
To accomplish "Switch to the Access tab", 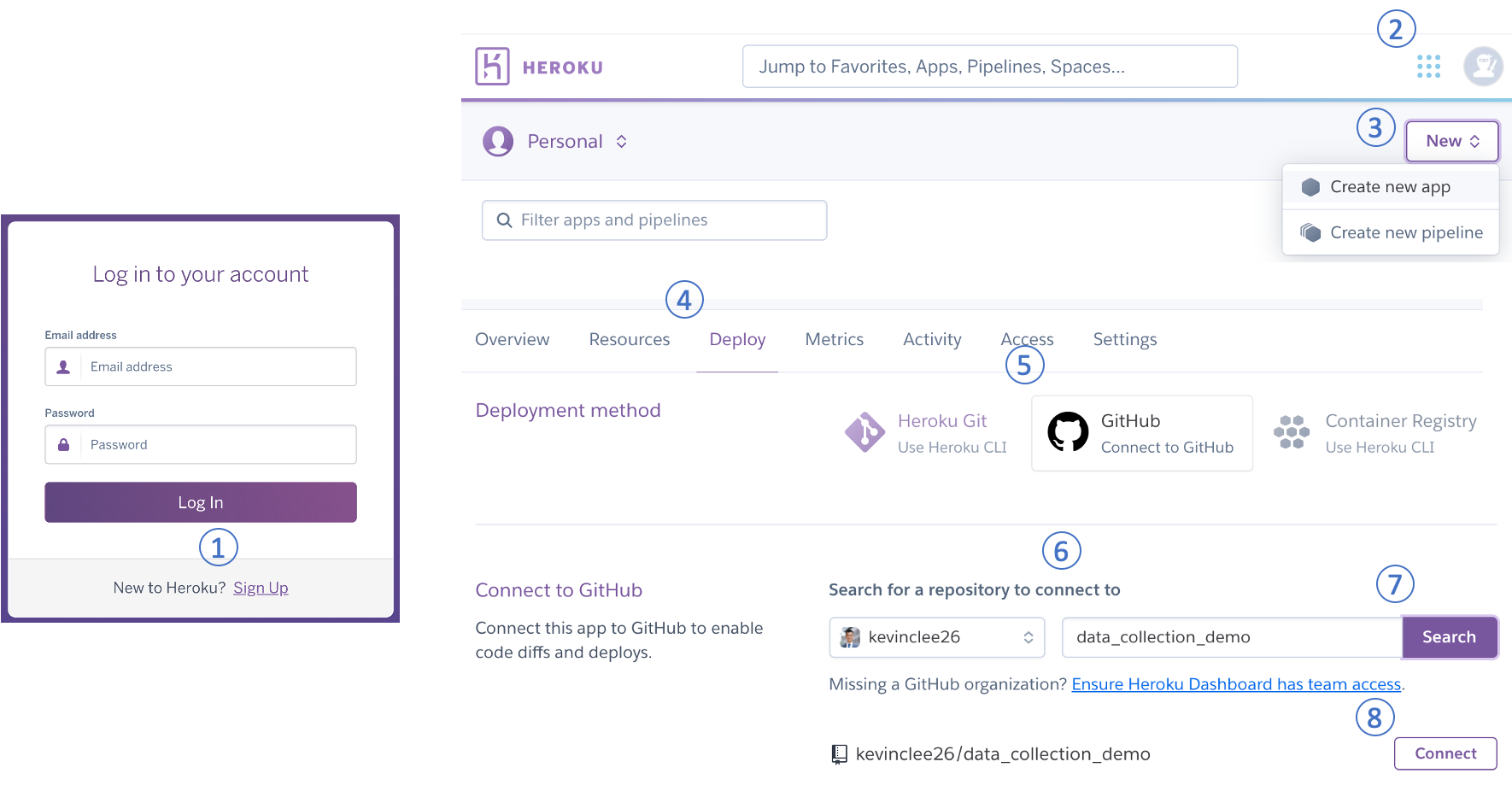I will click(x=1027, y=340).
